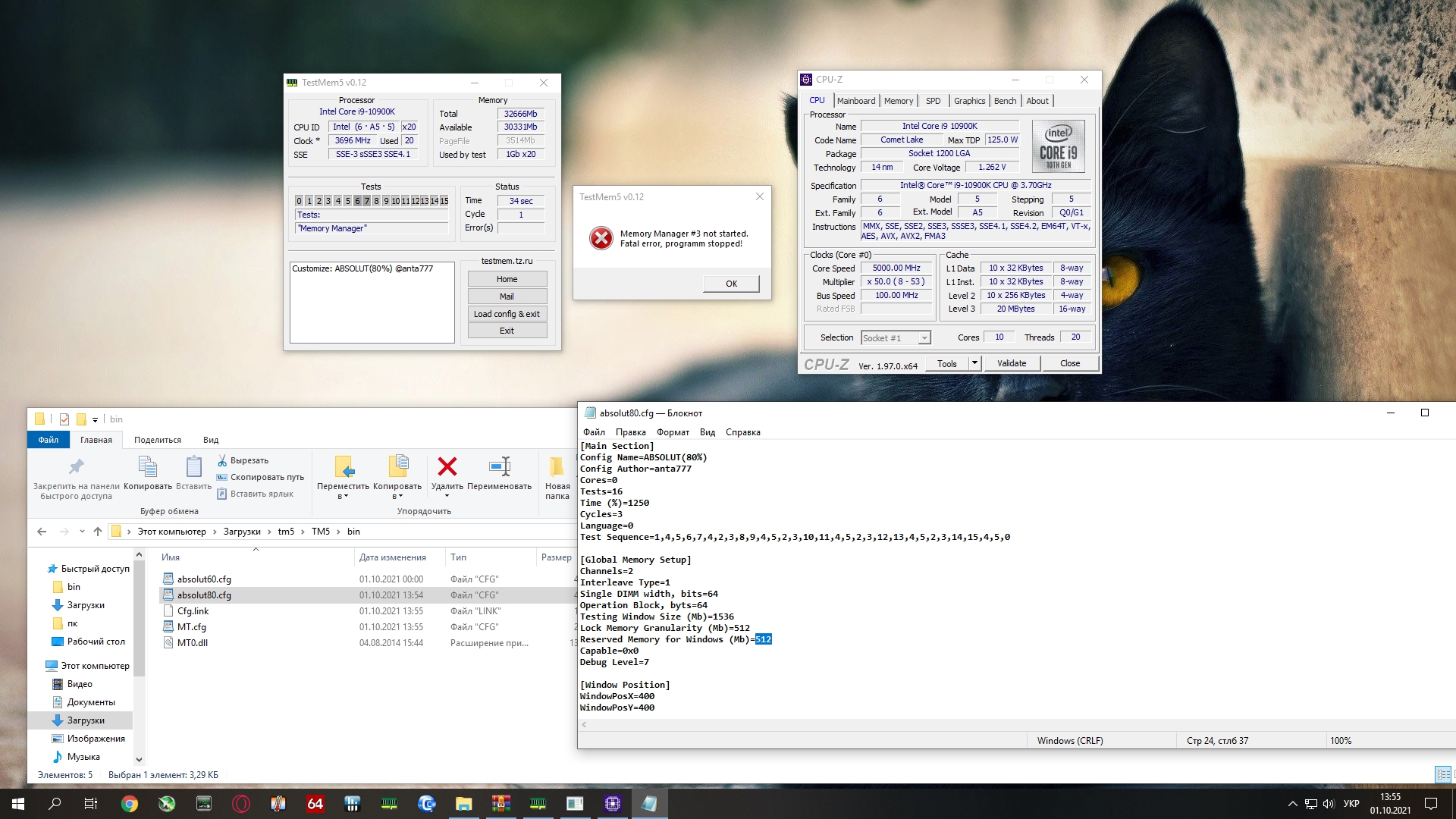The image size is (1456, 819).
Task: Click the Opera icon in the taskbar
Action: (241, 804)
